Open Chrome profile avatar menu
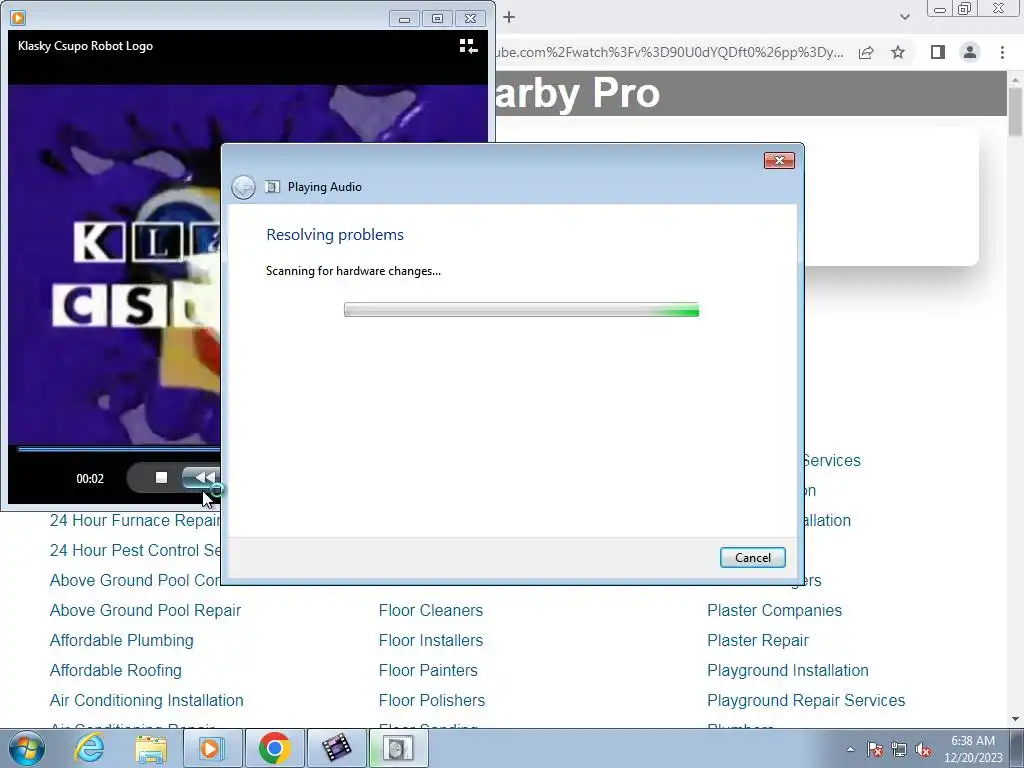This screenshot has height=768, width=1024. pyautogui.click(x=970, y=52)
